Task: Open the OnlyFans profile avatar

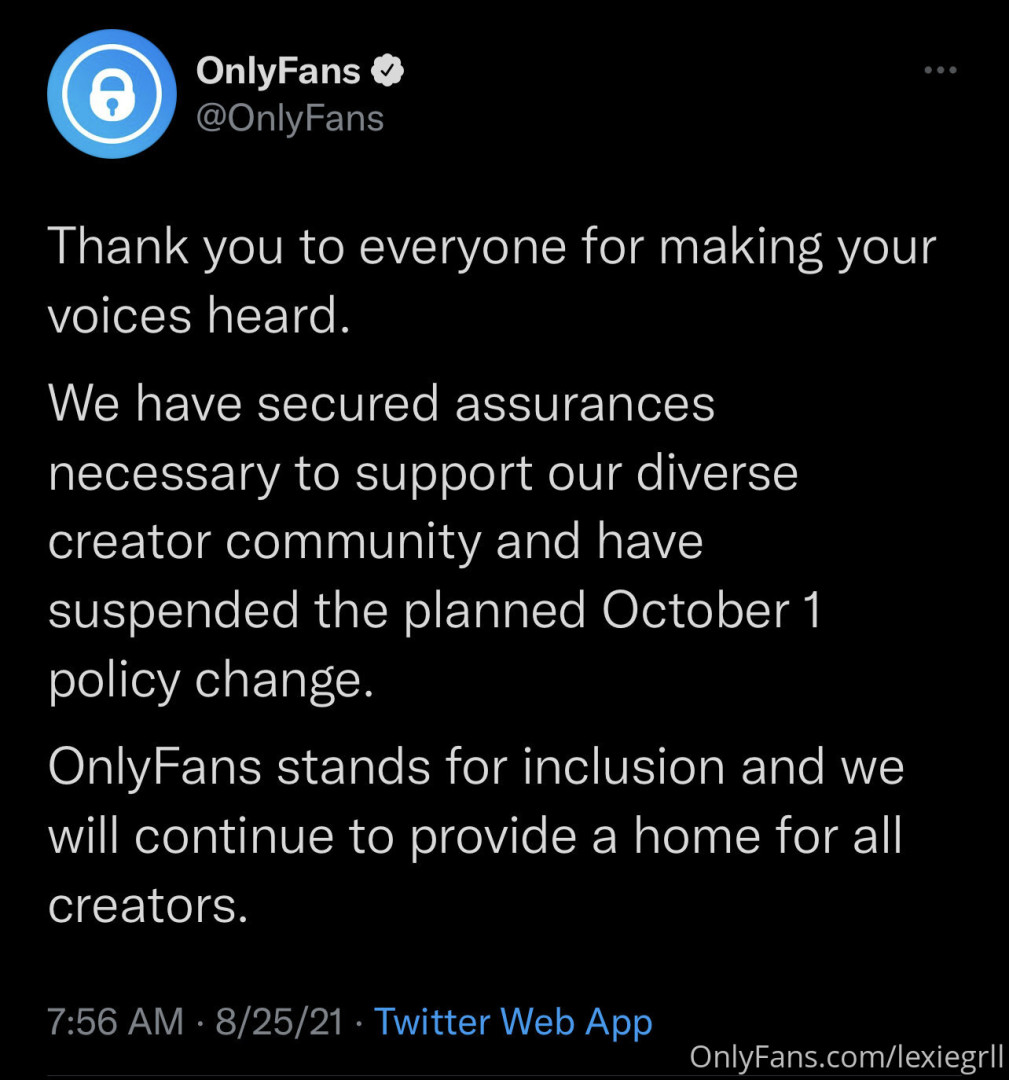Action: 112,94
